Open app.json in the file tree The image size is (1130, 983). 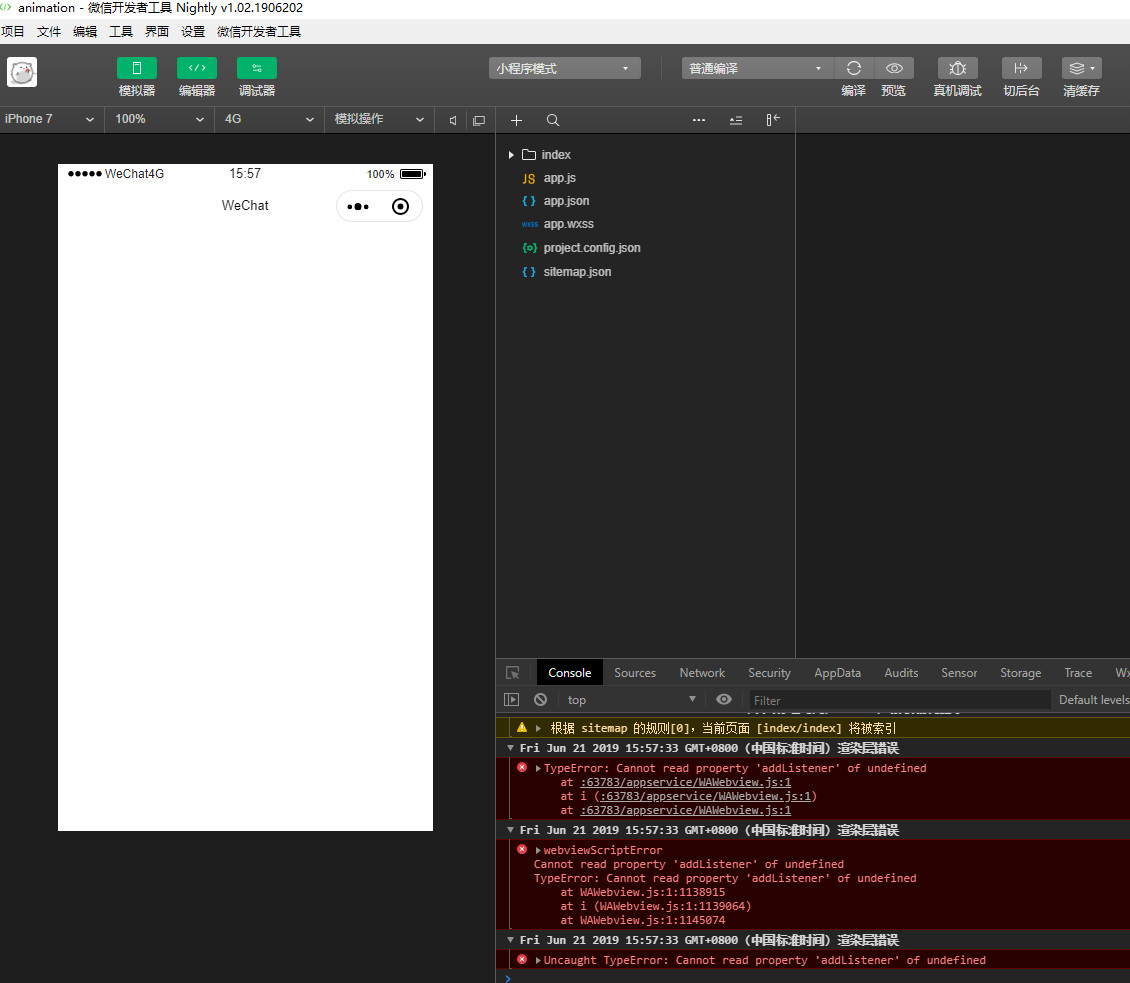(x=566, y=201)
